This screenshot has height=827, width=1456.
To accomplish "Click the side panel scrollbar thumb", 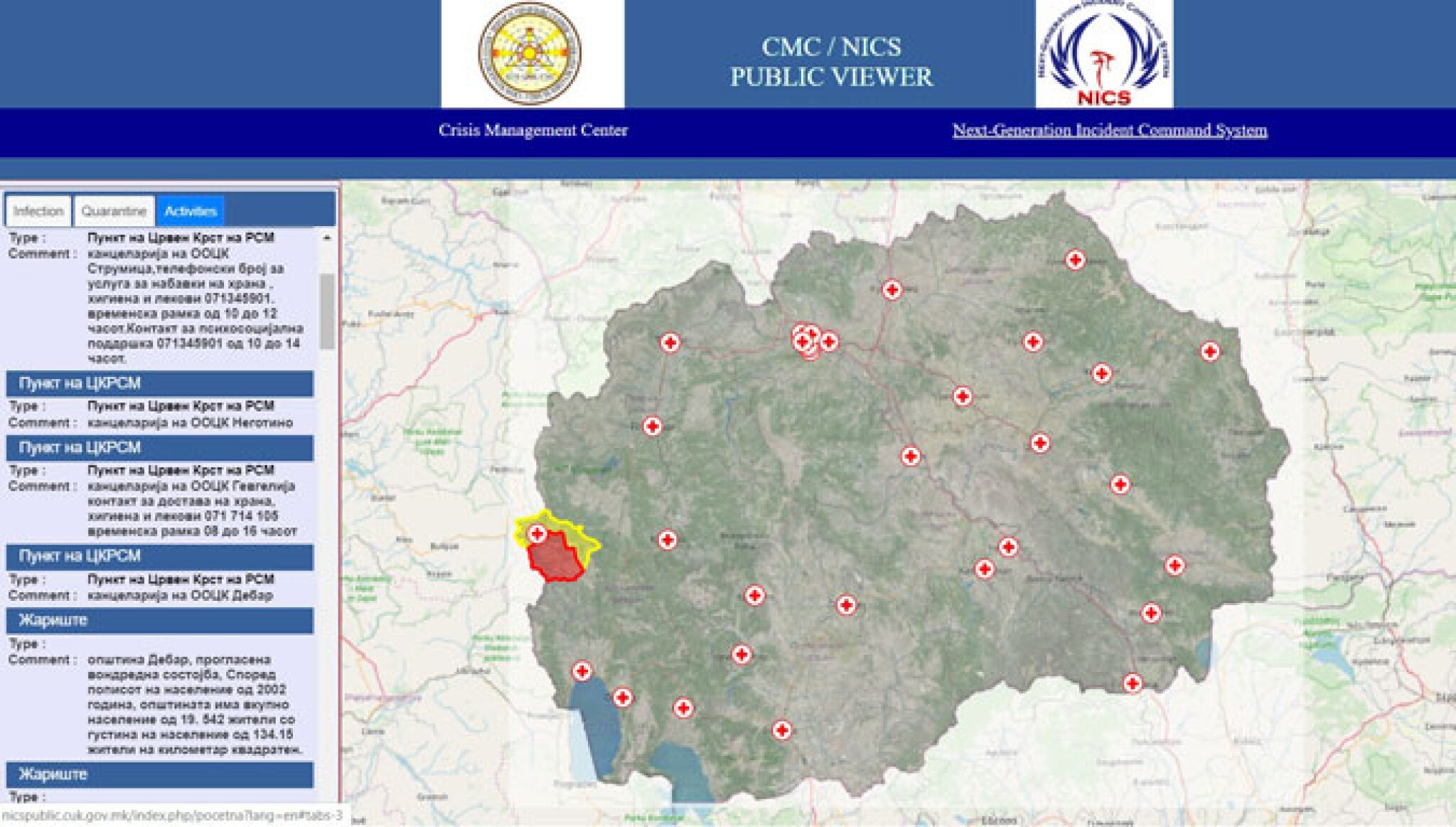I will coord(327,311).
